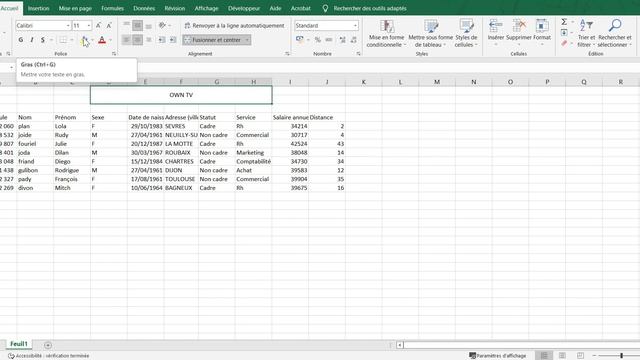Click the Clear eraser icon

(x=564, y=43)
